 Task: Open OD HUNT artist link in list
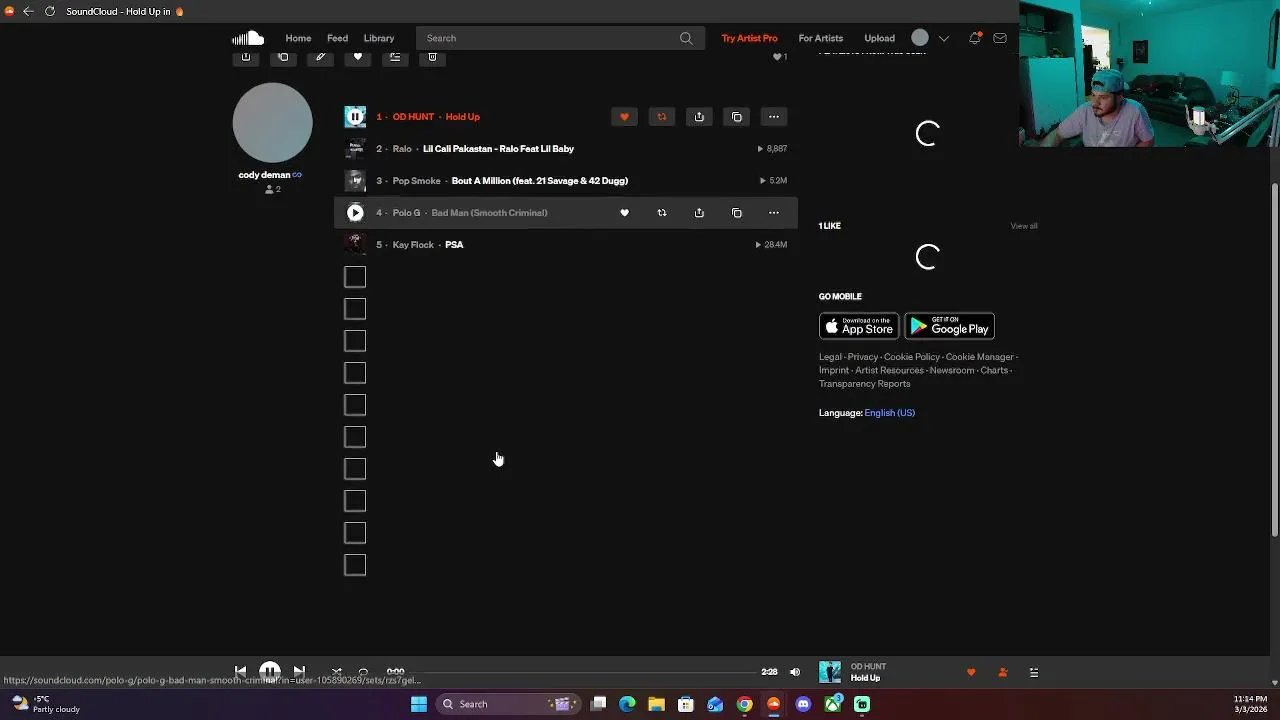413,117
